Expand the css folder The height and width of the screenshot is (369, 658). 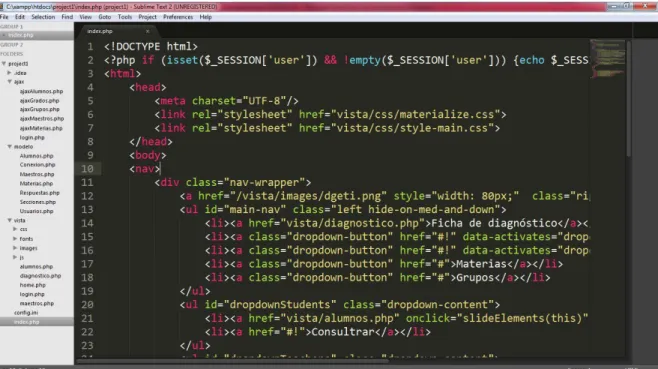pos(15,229)
